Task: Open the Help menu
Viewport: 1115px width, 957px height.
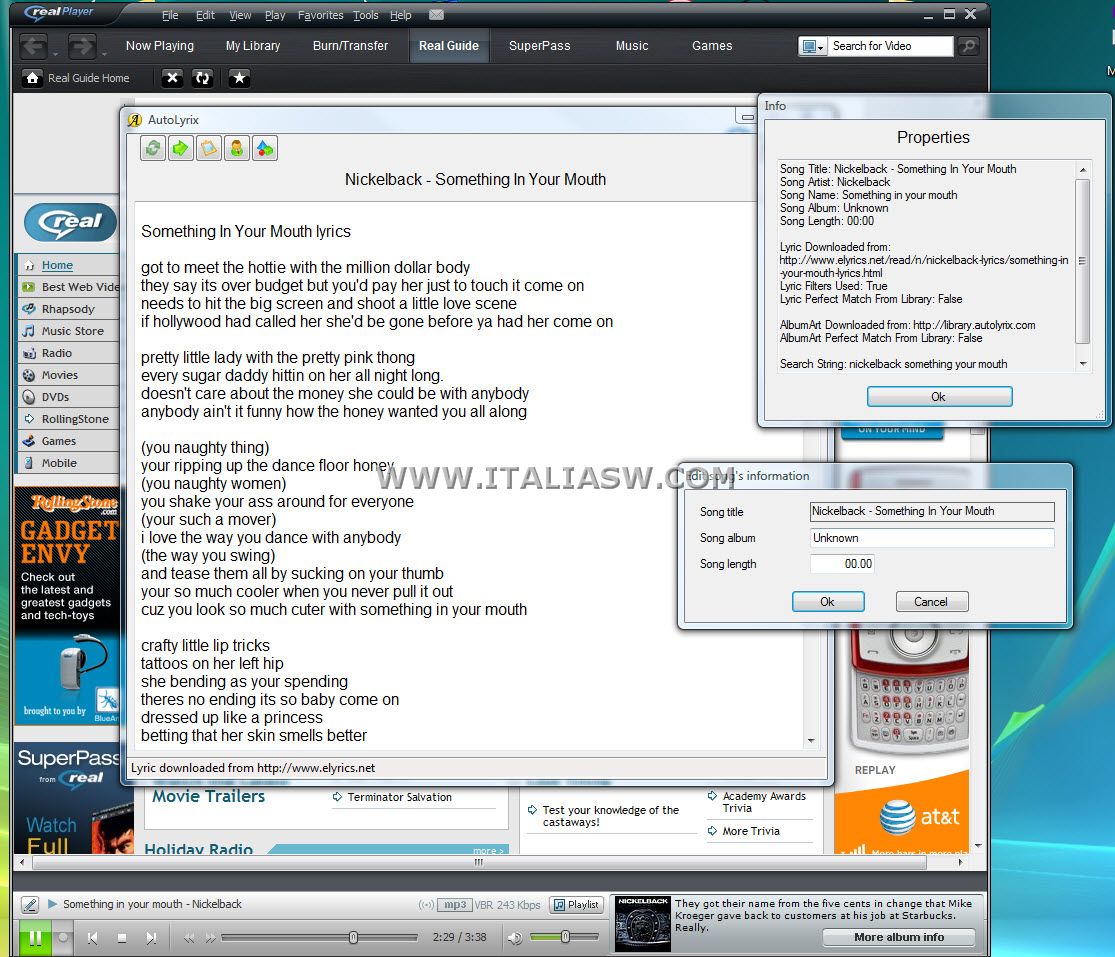Action: (400, 15)
